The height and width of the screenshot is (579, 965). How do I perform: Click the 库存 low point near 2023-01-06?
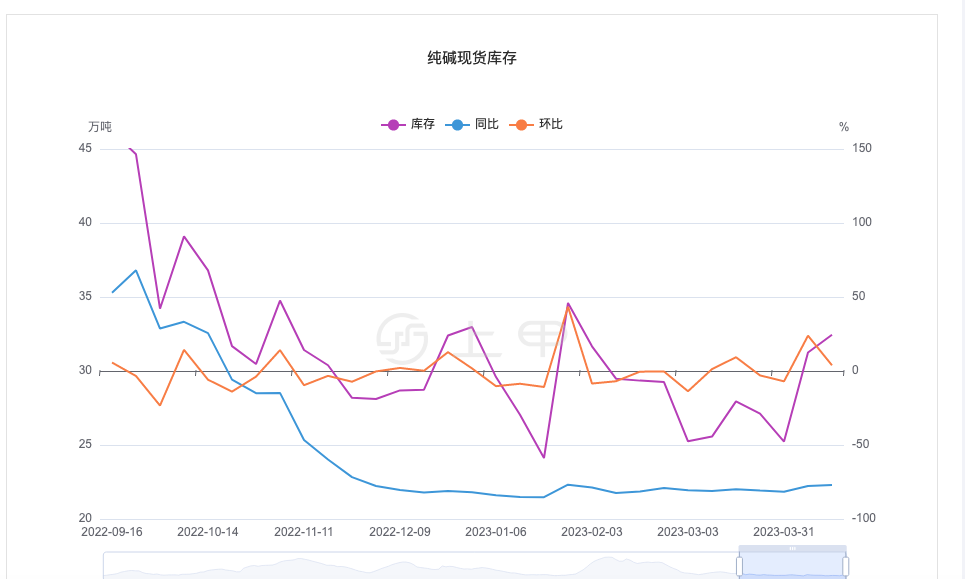click(543, 456)
